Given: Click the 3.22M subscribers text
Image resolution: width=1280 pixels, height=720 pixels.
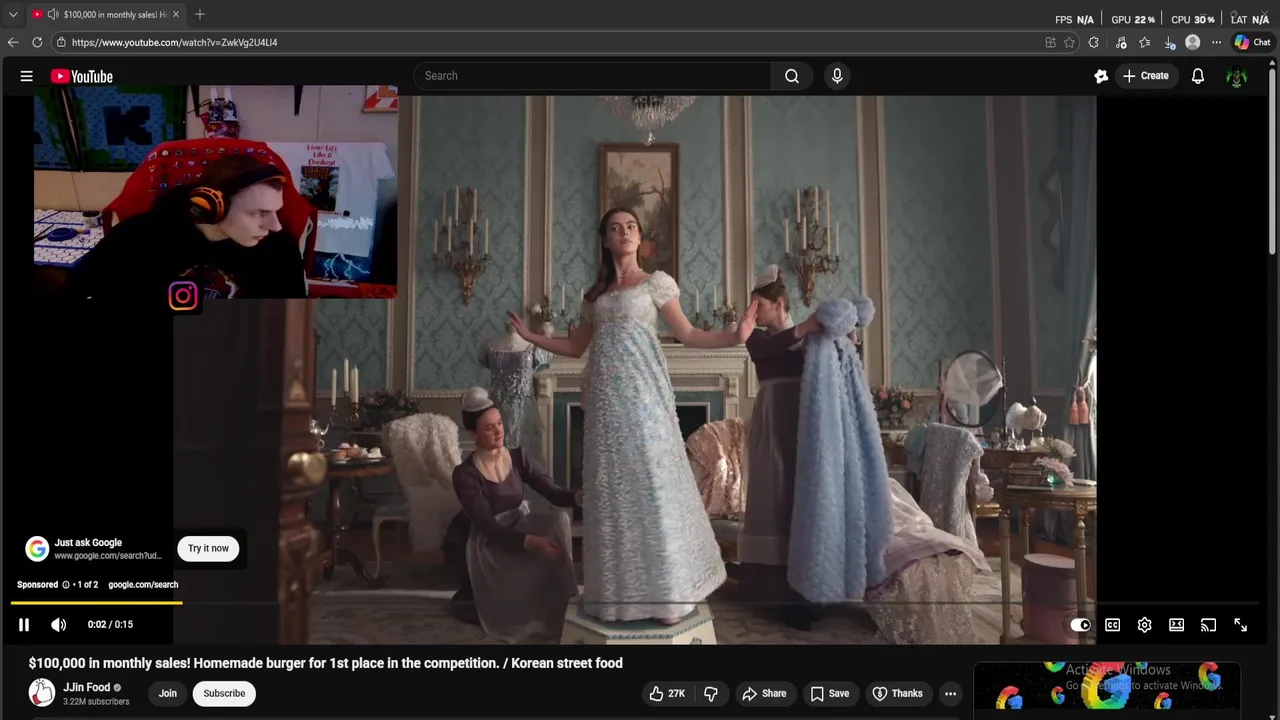Looking at the screenshot, I should [96, 702].
